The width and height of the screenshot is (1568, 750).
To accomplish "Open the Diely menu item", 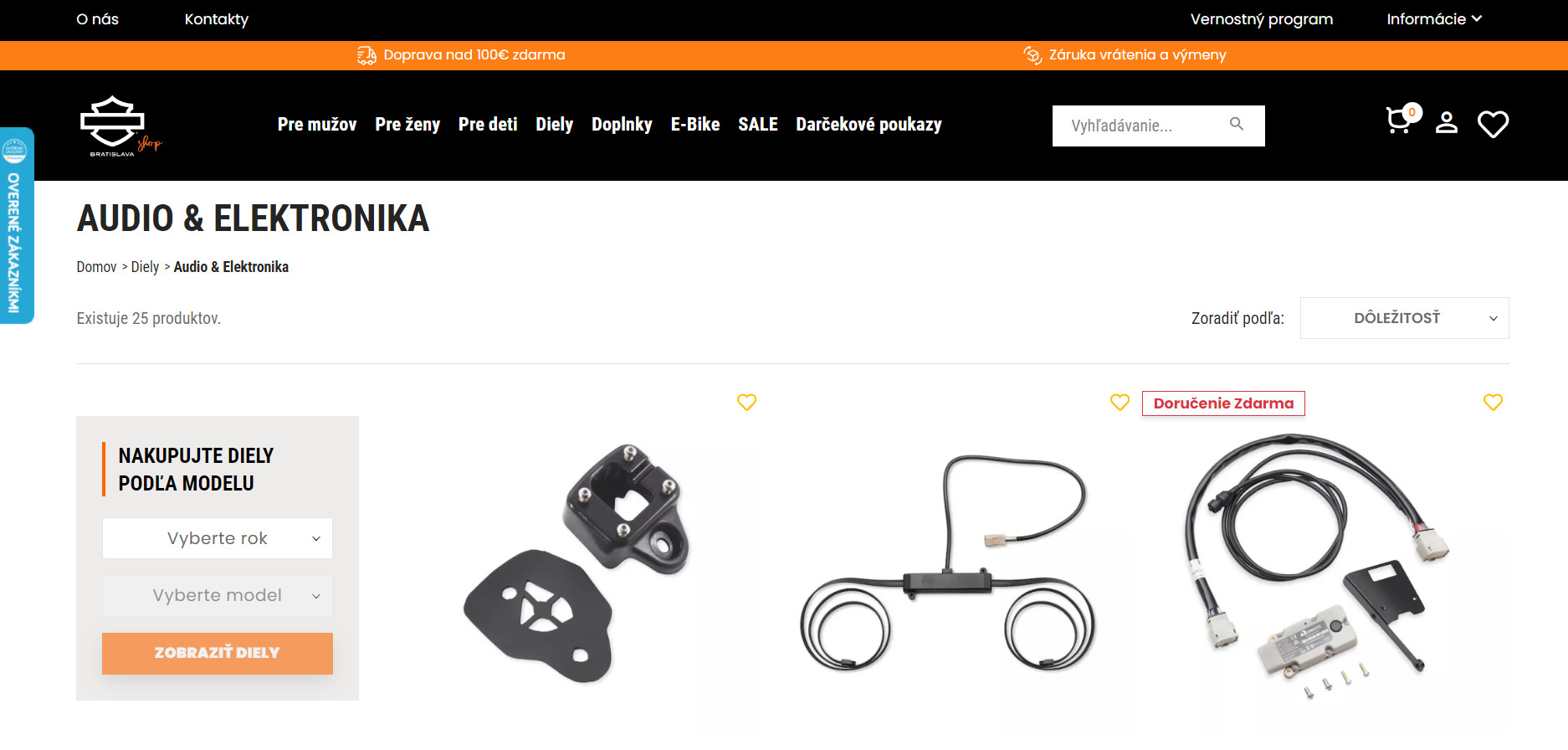I will (x=554, y=125).
